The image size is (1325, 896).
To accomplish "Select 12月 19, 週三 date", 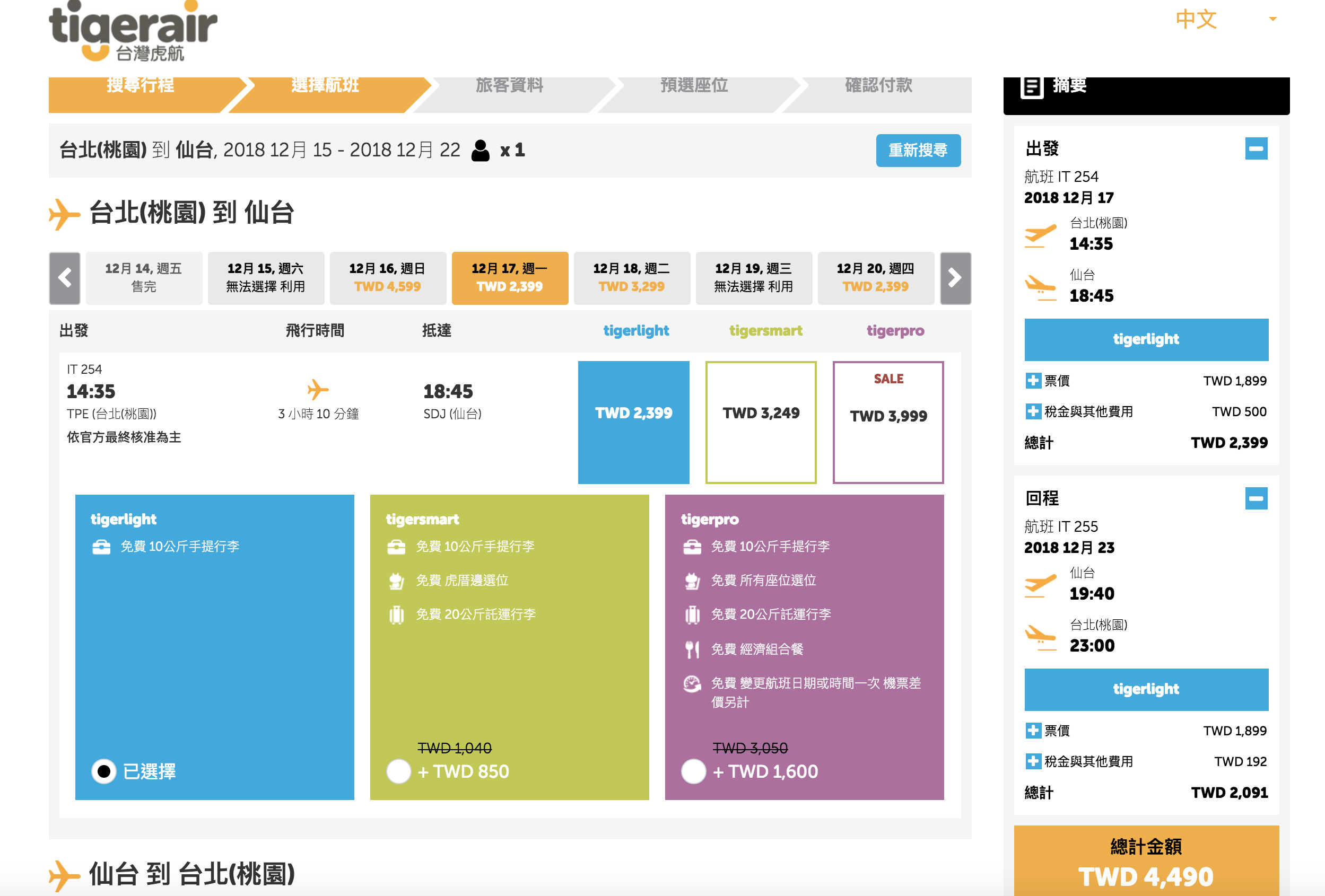I will [754, 278].
